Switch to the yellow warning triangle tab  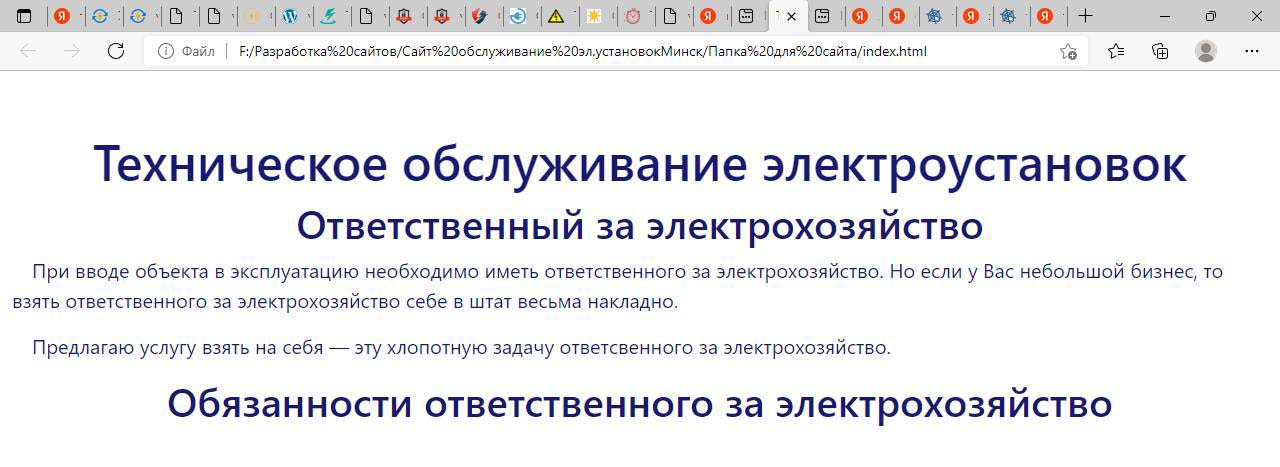pyautogui.click(x=556, y=16)
